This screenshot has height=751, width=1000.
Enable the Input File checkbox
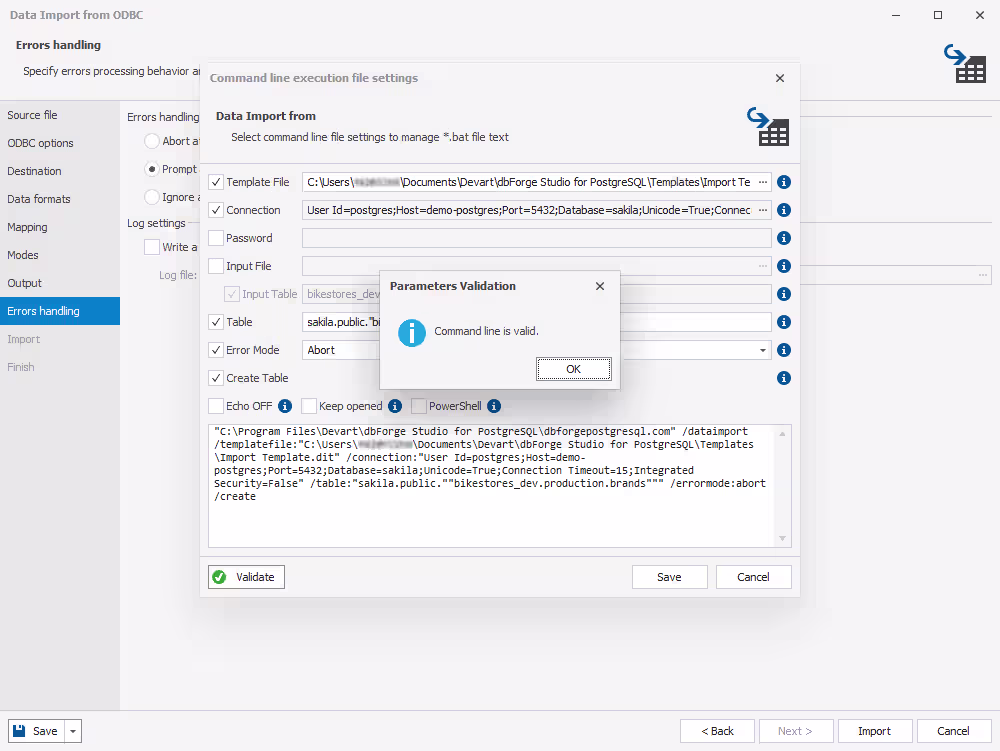pyautogui.click(x=216, y=266)
